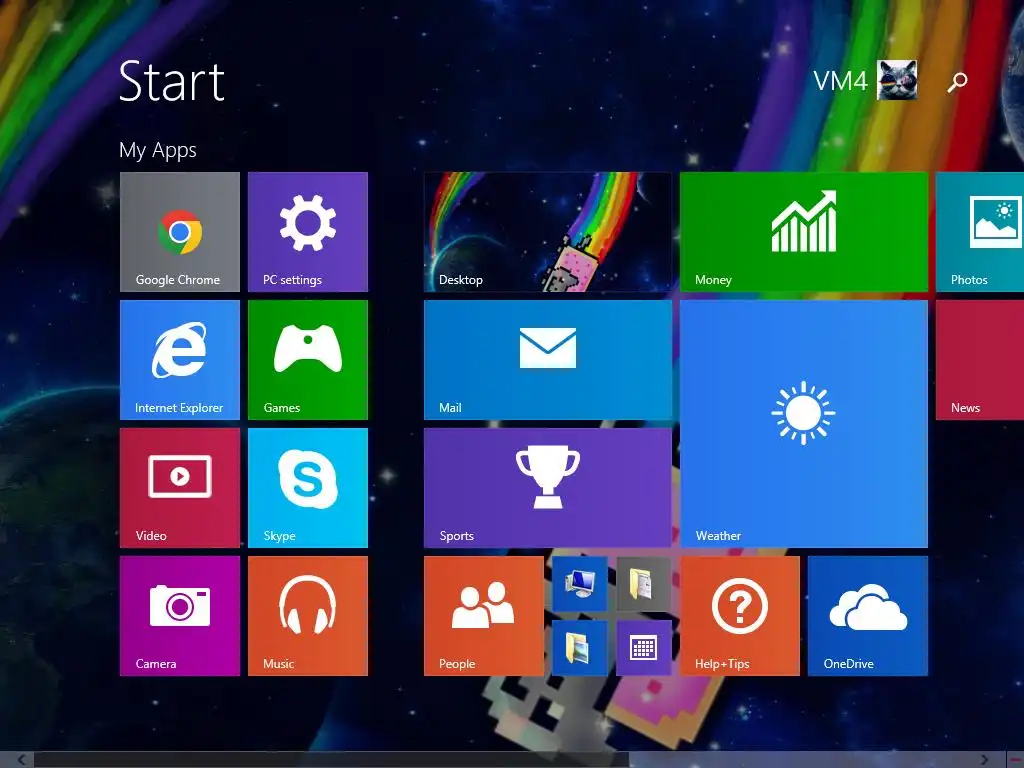Click the horizontal scrollbar thumb

331,760
